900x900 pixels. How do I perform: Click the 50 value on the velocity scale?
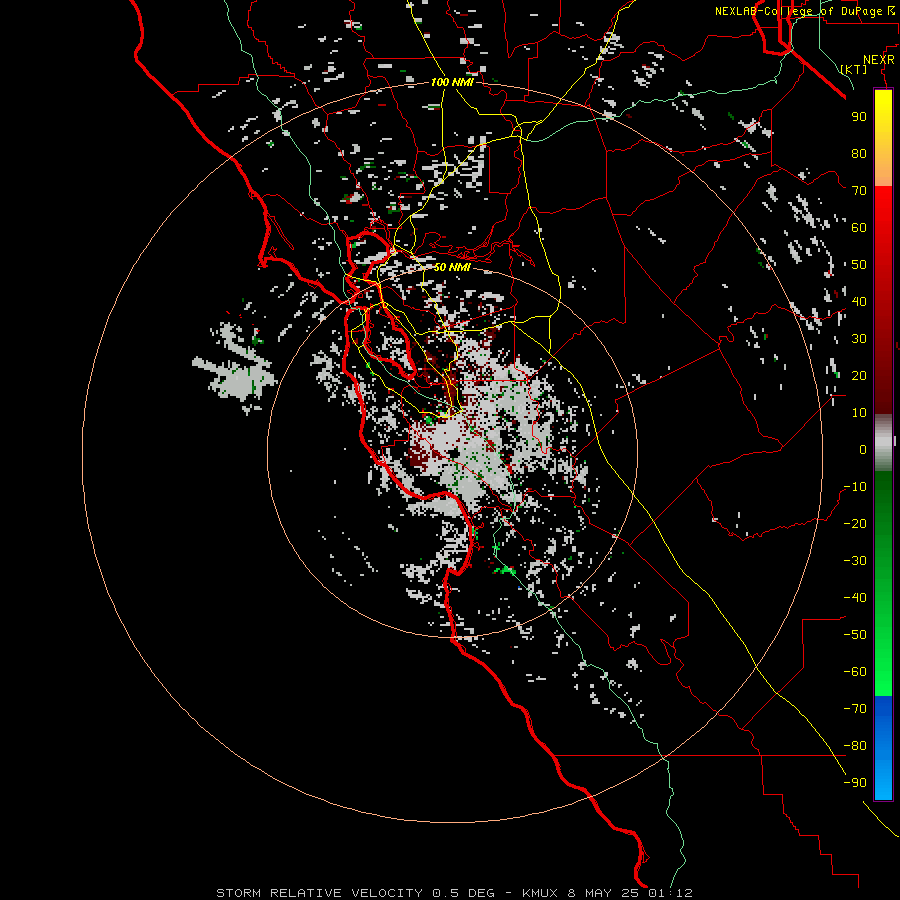[x=859, y=265]
